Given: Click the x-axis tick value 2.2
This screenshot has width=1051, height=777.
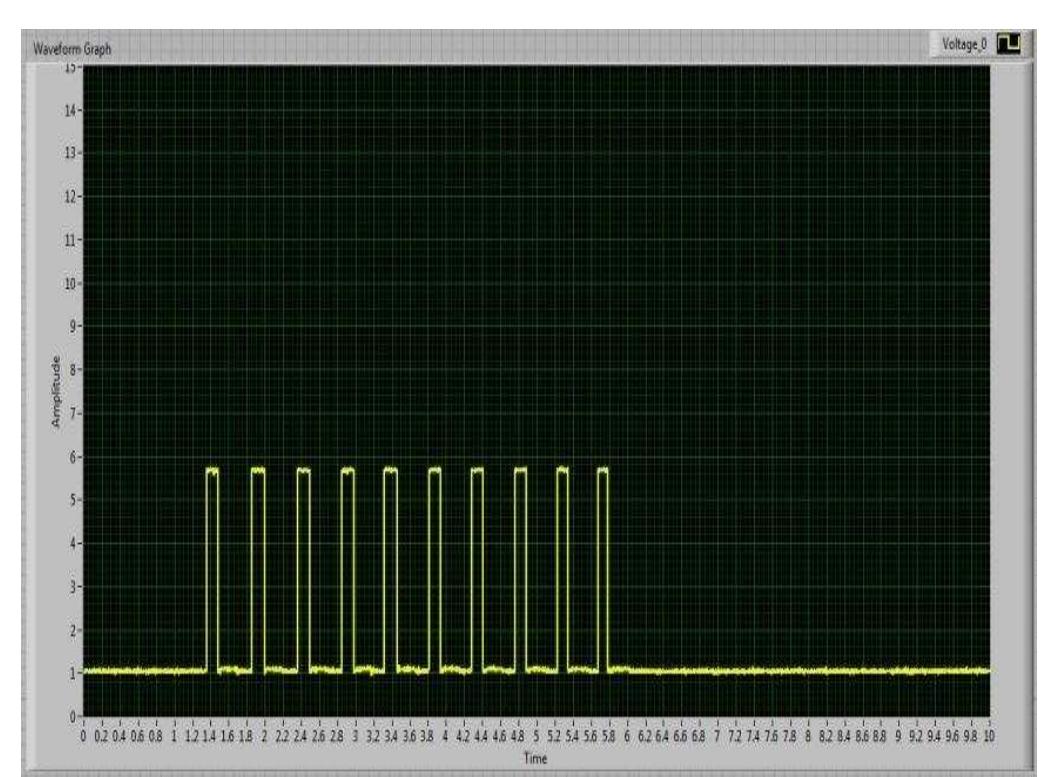Looking at the screenshot, I should 282,736.
